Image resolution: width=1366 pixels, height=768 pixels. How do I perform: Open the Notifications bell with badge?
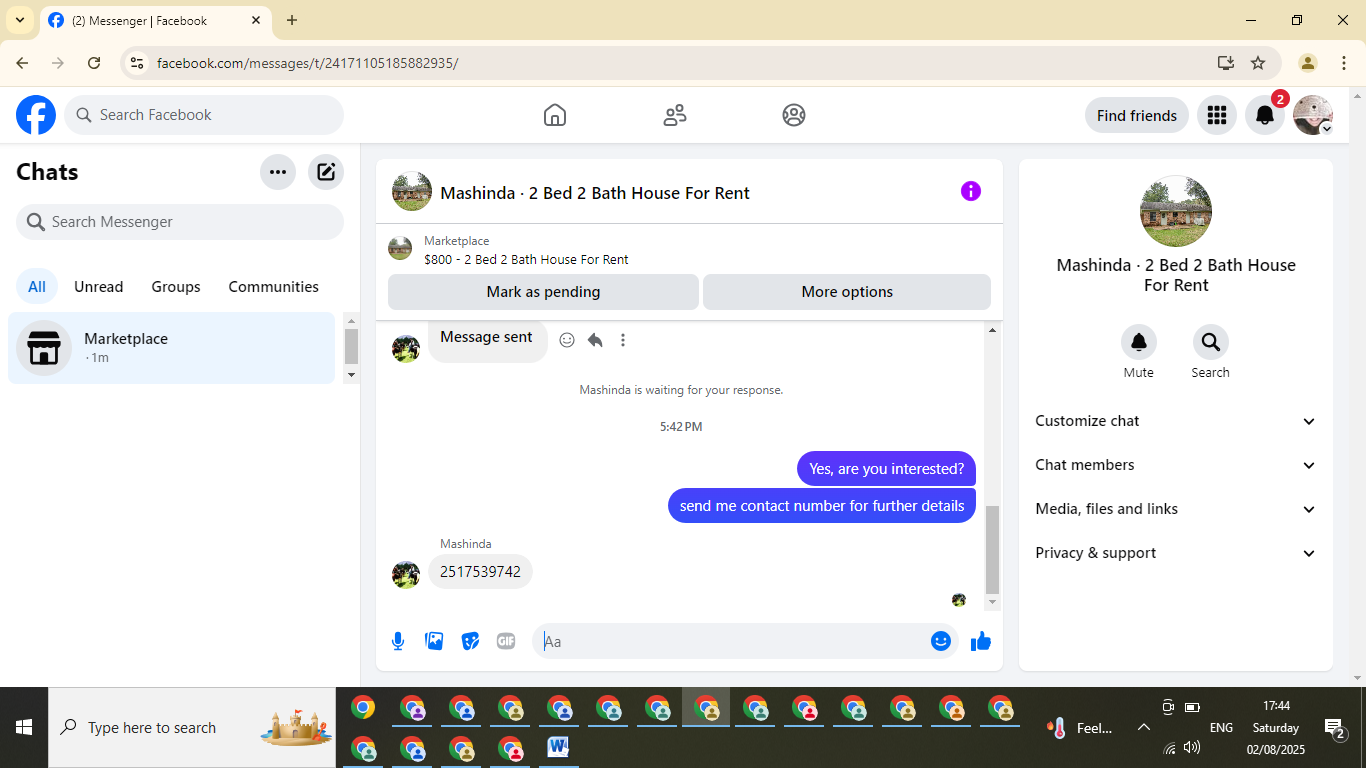pos(1265,115)
